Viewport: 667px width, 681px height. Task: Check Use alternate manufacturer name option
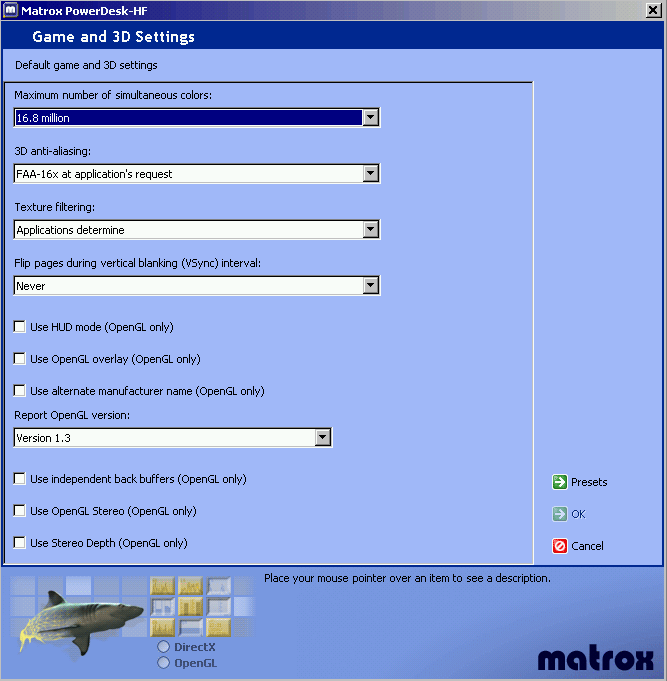pos(20,391)
